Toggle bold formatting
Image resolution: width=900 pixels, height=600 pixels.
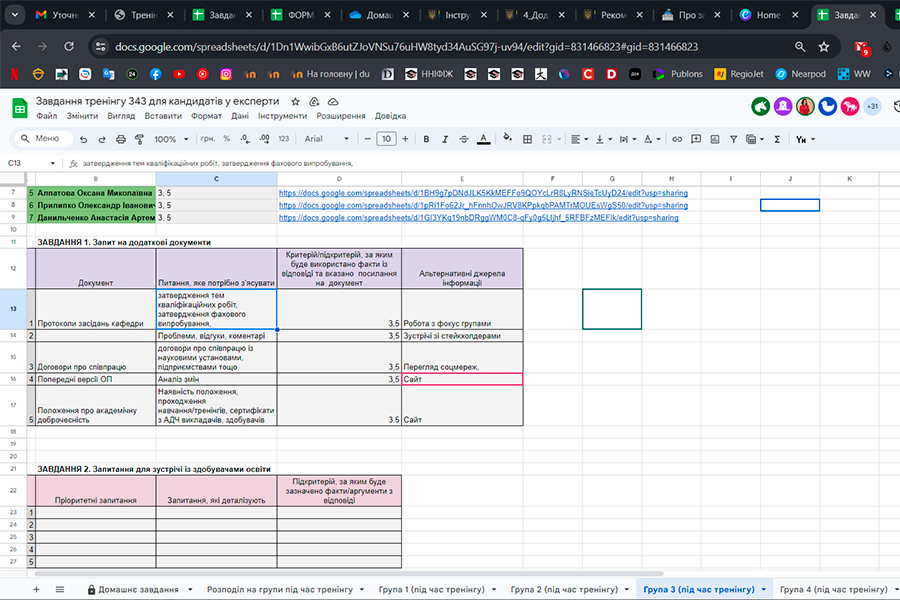(x=427, y=139)
